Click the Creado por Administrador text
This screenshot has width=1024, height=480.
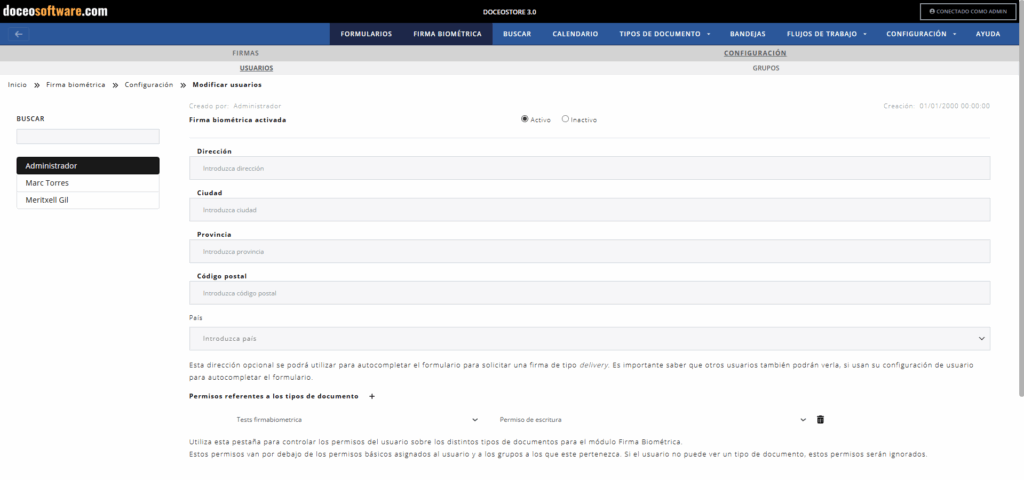click(235, 106)
